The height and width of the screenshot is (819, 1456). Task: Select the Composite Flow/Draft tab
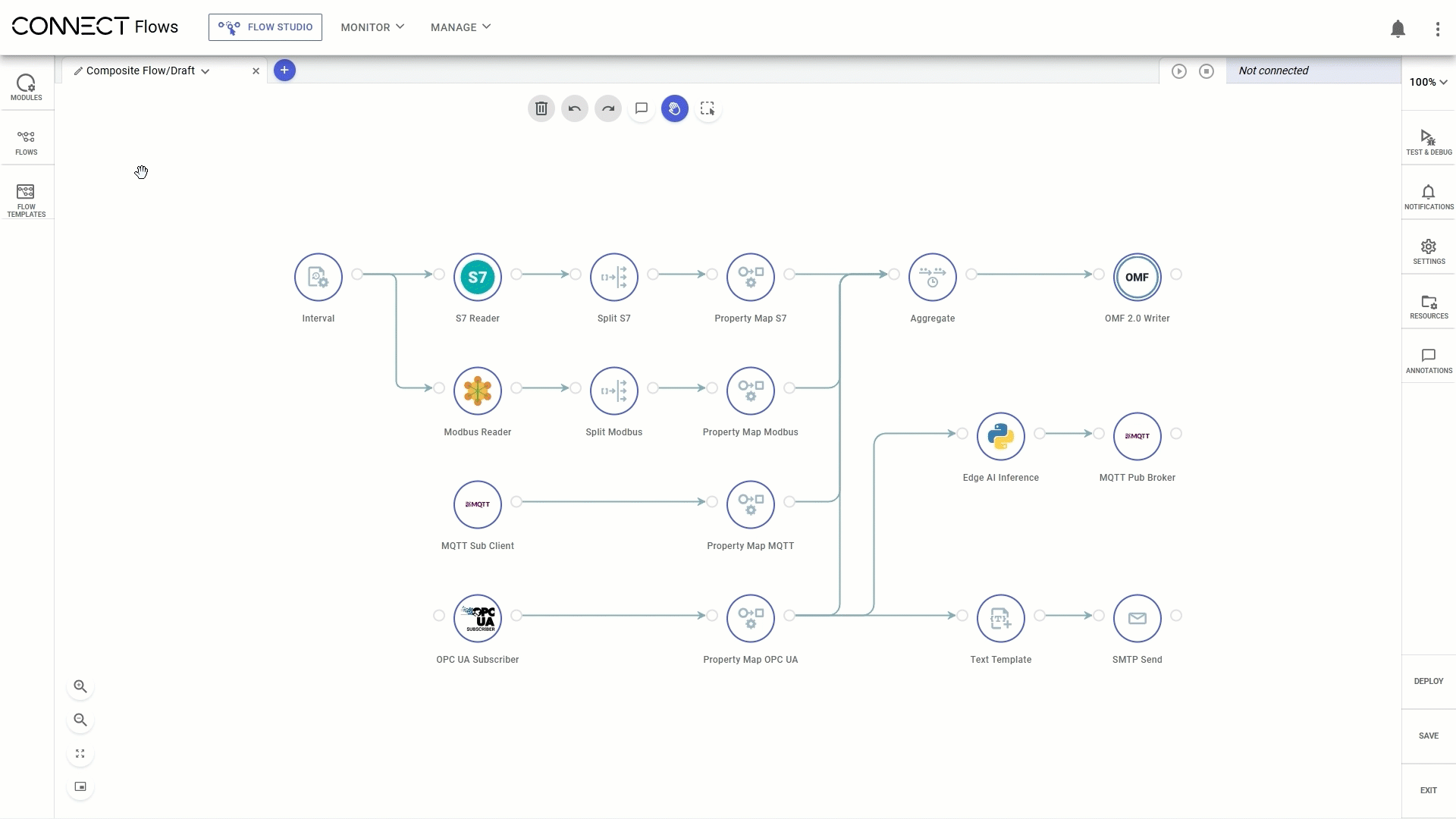[140, 71]
